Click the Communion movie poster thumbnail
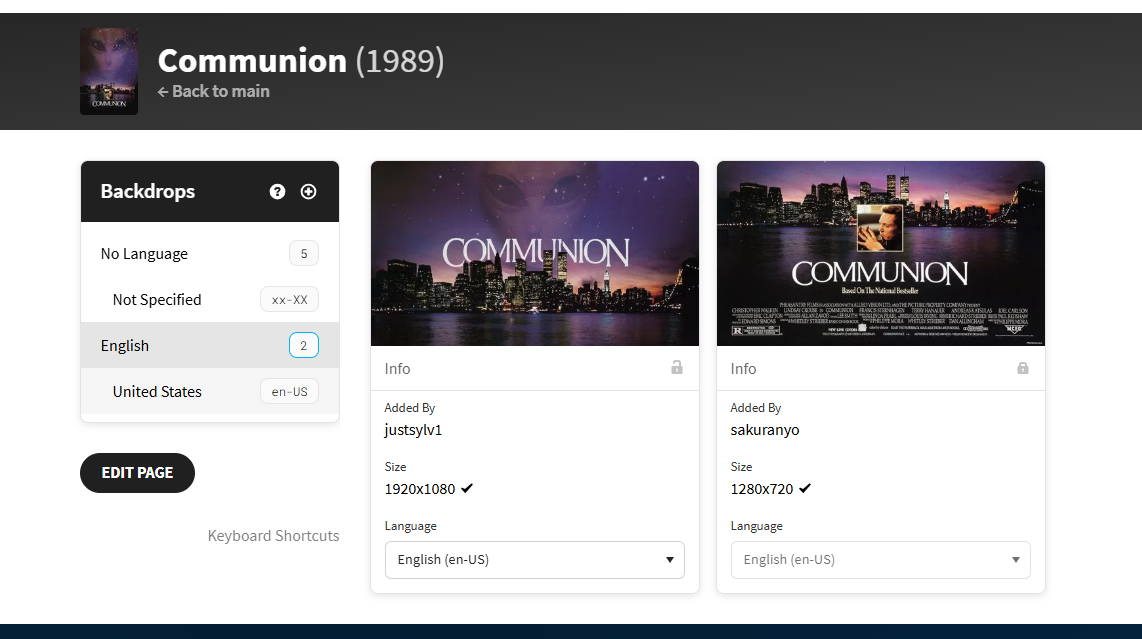The height and width of the screenshot is (639, 1142). pos(109,71)
